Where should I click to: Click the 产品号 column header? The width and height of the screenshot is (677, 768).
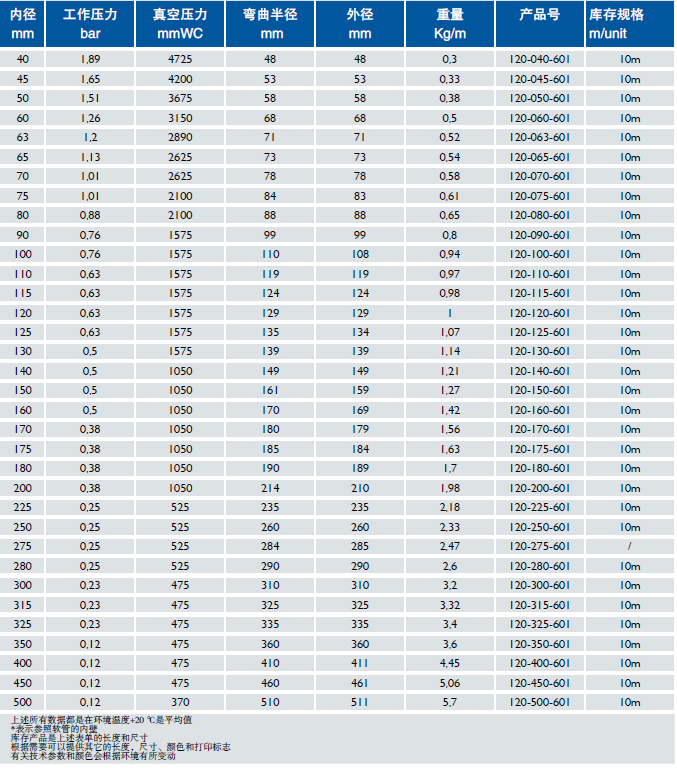coord(539,17)
